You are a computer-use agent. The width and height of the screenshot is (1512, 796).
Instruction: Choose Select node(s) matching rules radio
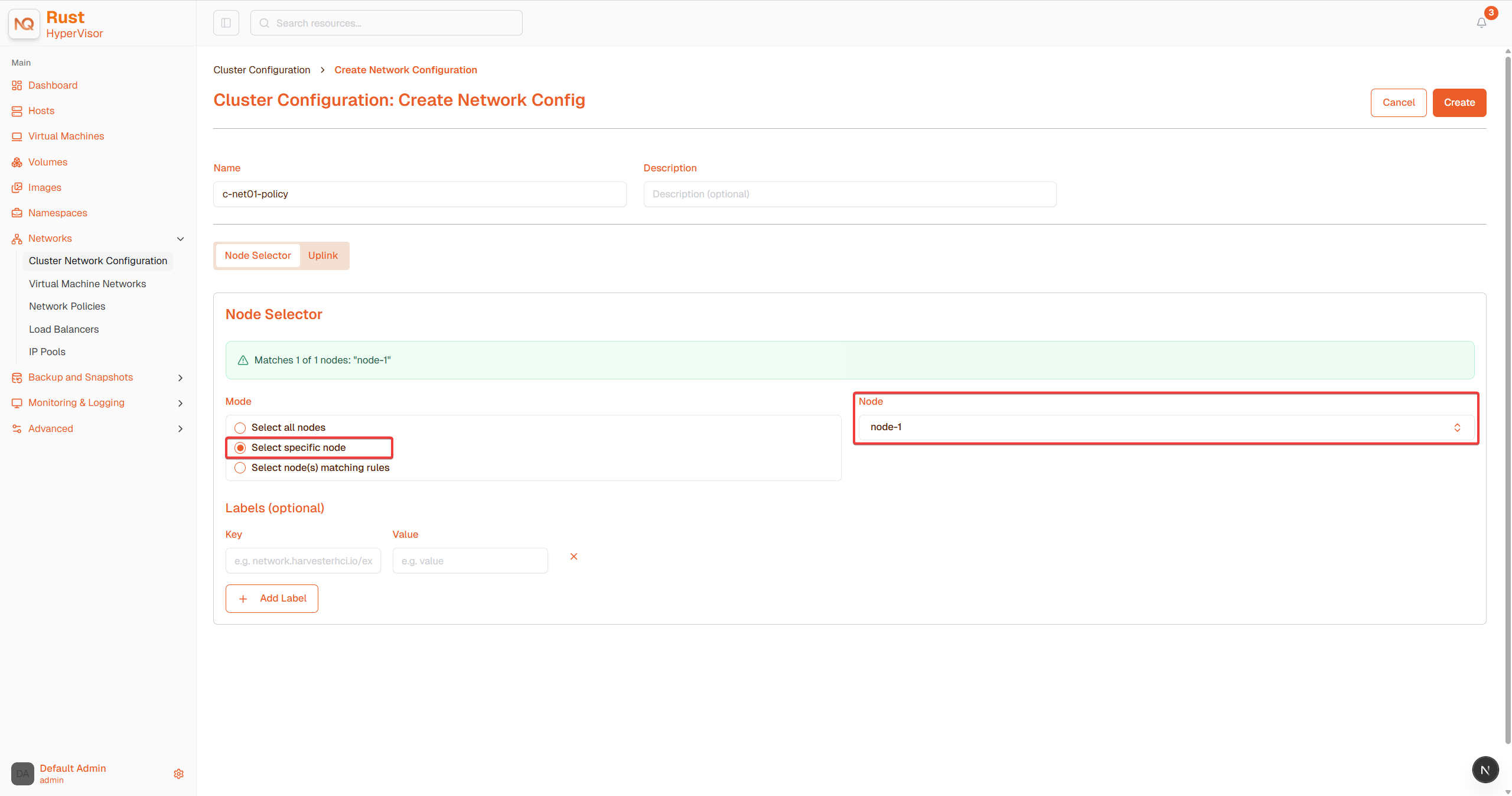coord(240,468)
